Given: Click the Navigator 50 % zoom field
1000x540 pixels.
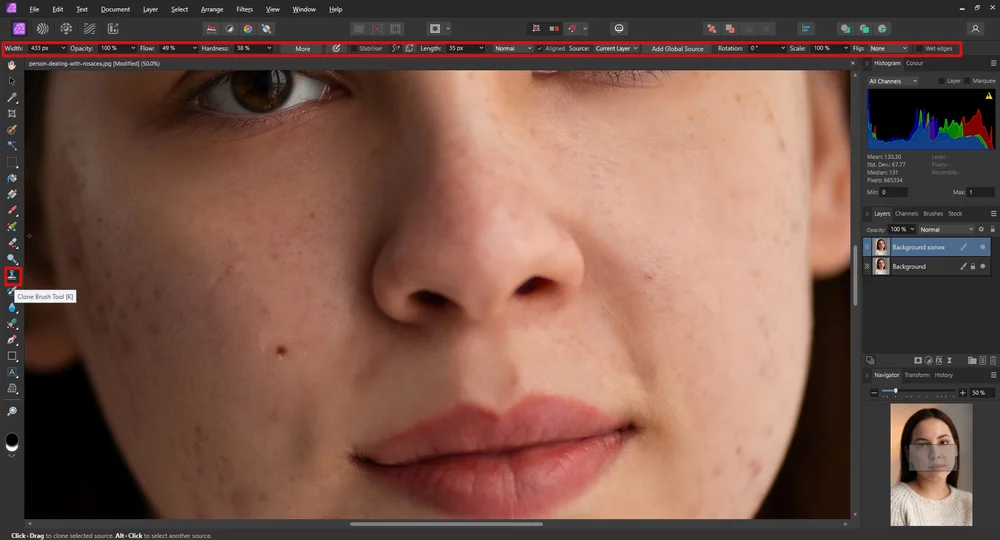Looking at the screenshot, I should click(x=981, y=393).
